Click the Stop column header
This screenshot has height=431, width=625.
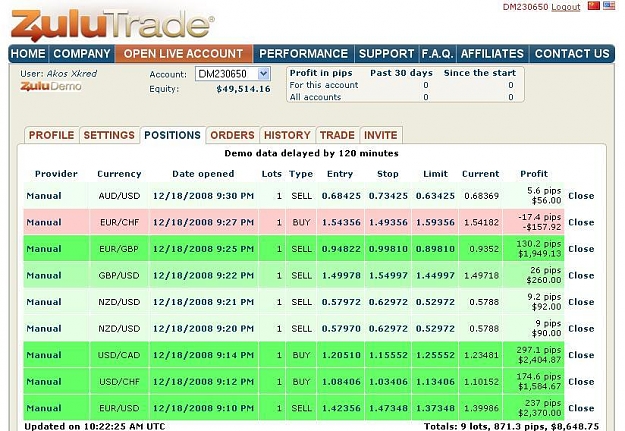click(388, 174)
